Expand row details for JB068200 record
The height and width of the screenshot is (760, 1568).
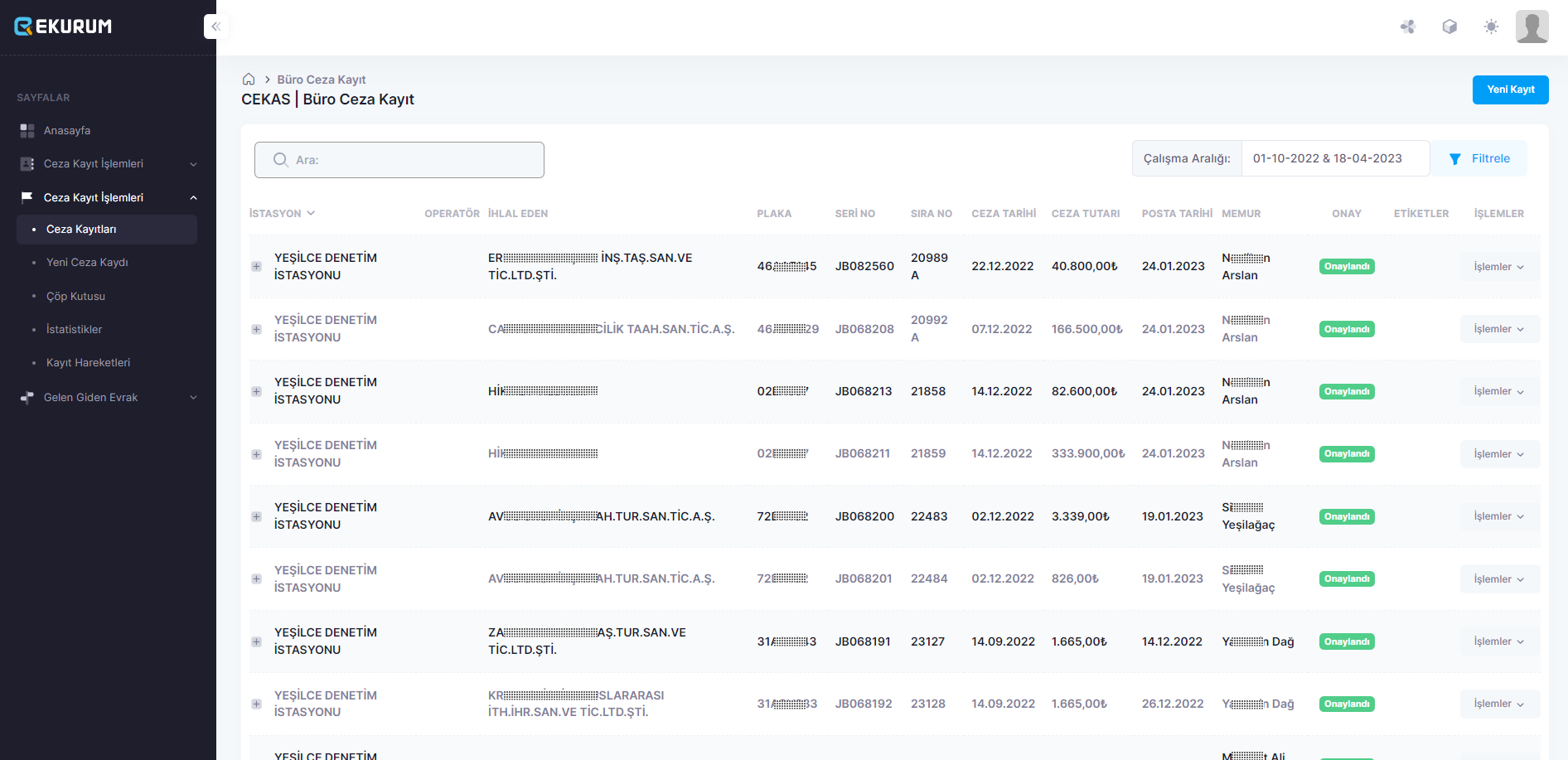(257, 516)
